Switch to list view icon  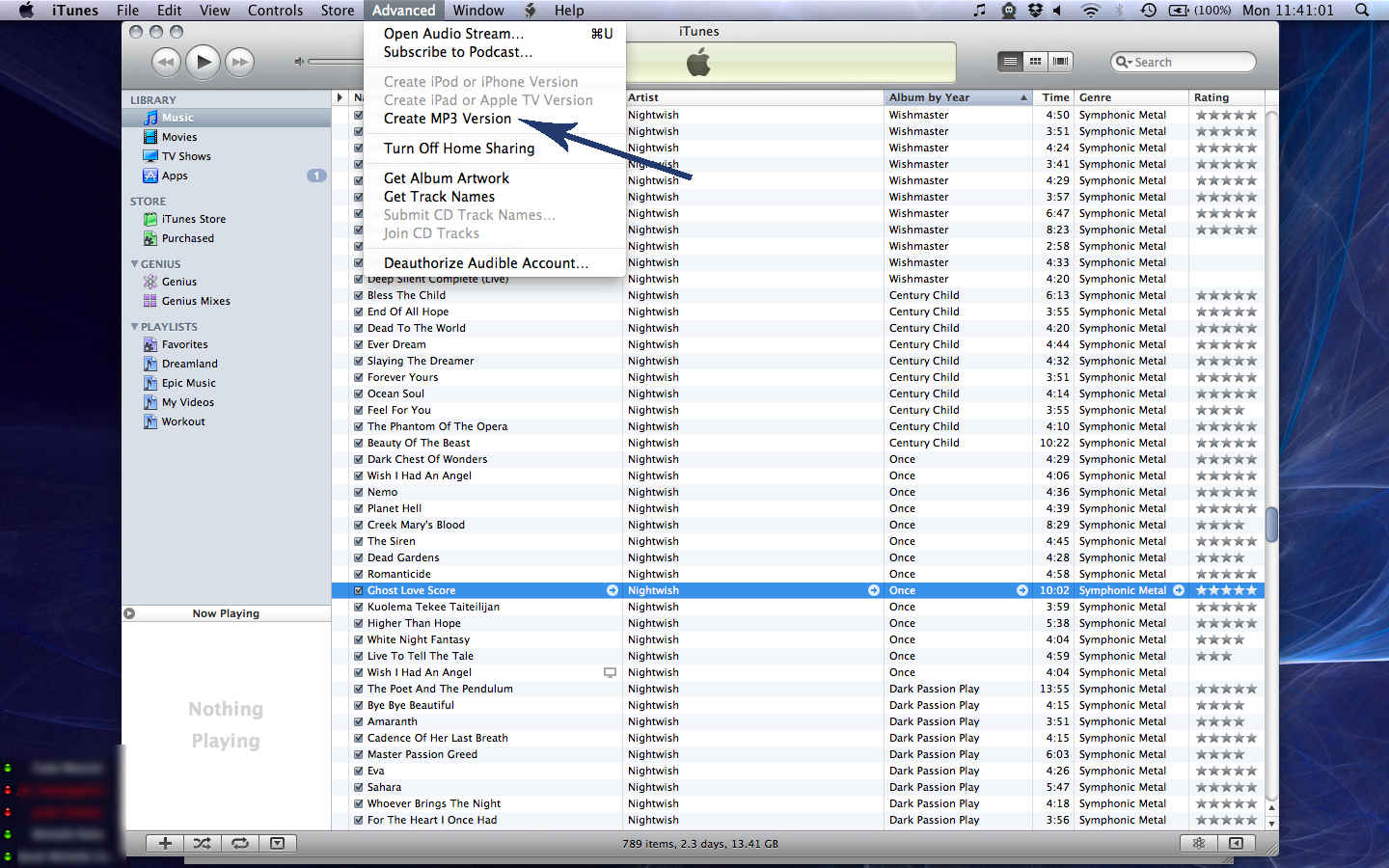click(1010, 62)
